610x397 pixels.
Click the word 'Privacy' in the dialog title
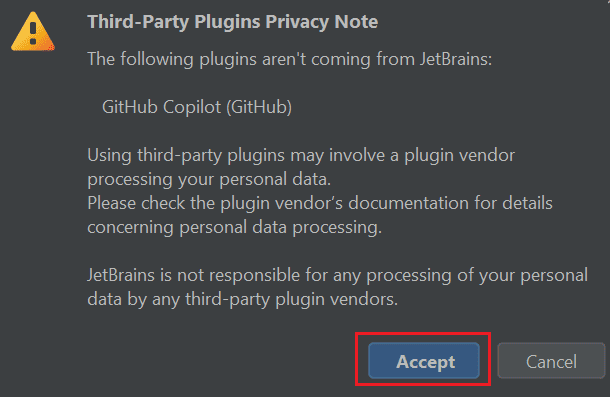(x=297, y=21)
